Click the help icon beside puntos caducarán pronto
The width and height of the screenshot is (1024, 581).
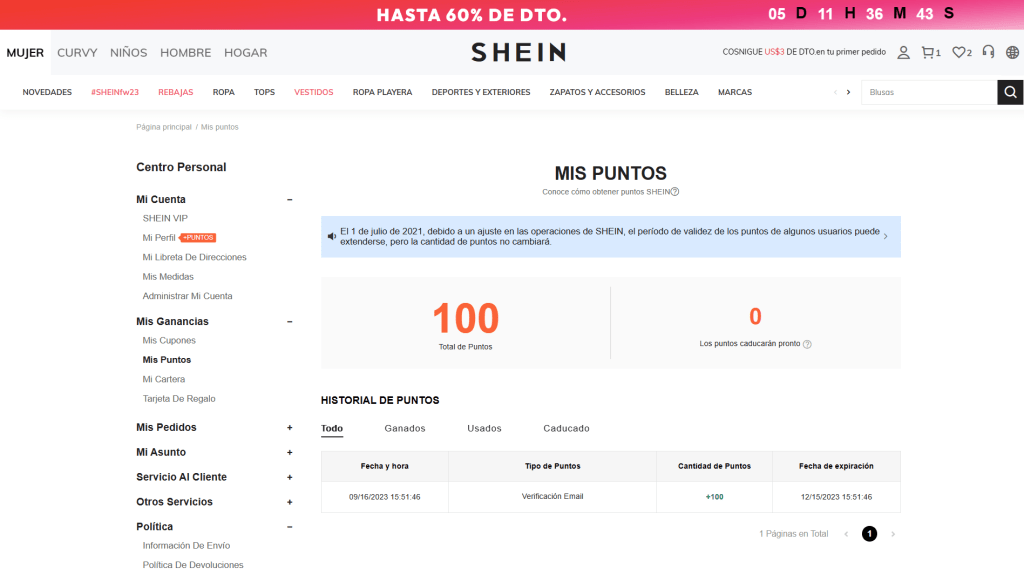(x=807, y=344)
